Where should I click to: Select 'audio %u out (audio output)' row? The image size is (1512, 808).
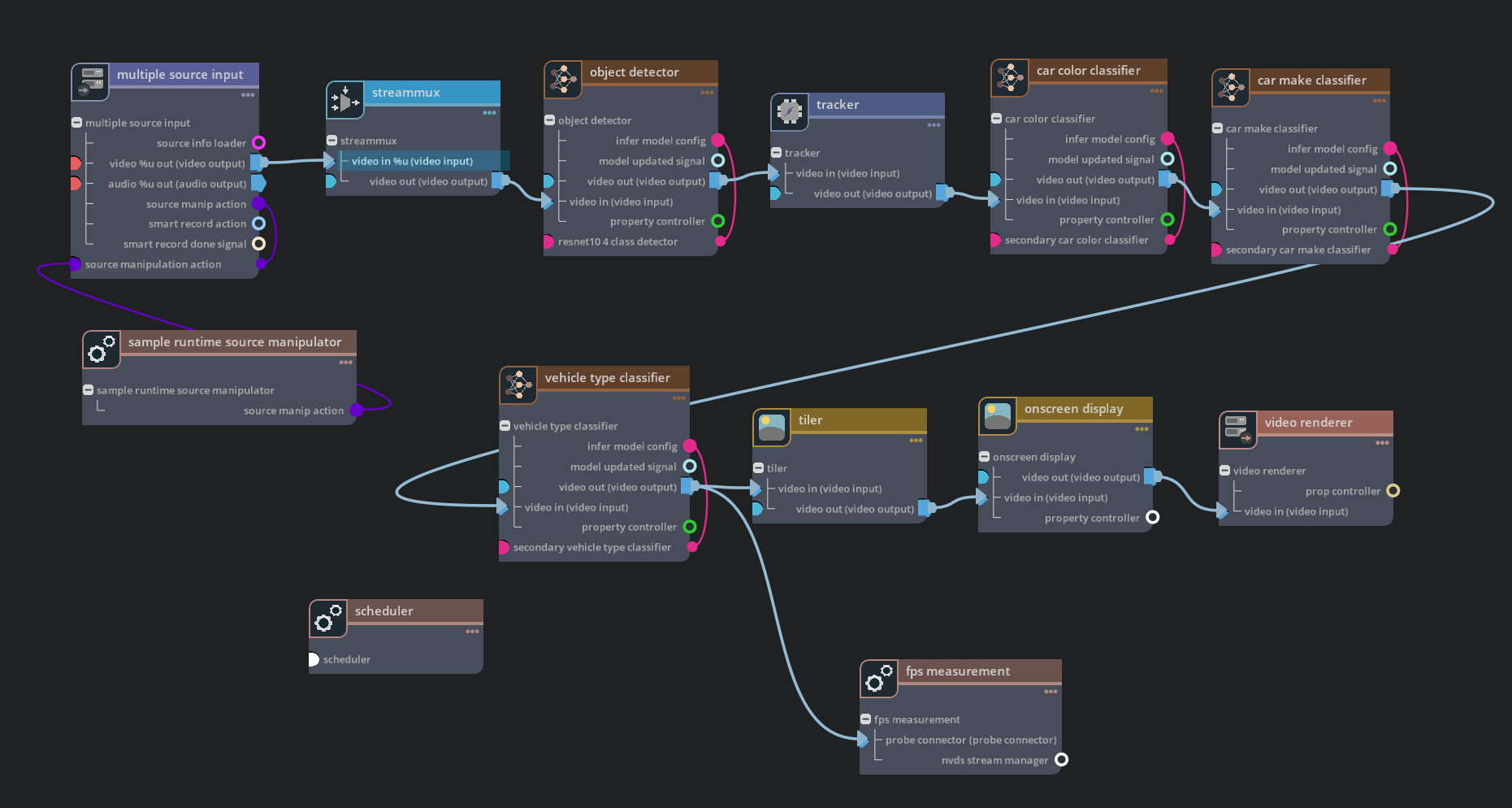coord(165,184)
